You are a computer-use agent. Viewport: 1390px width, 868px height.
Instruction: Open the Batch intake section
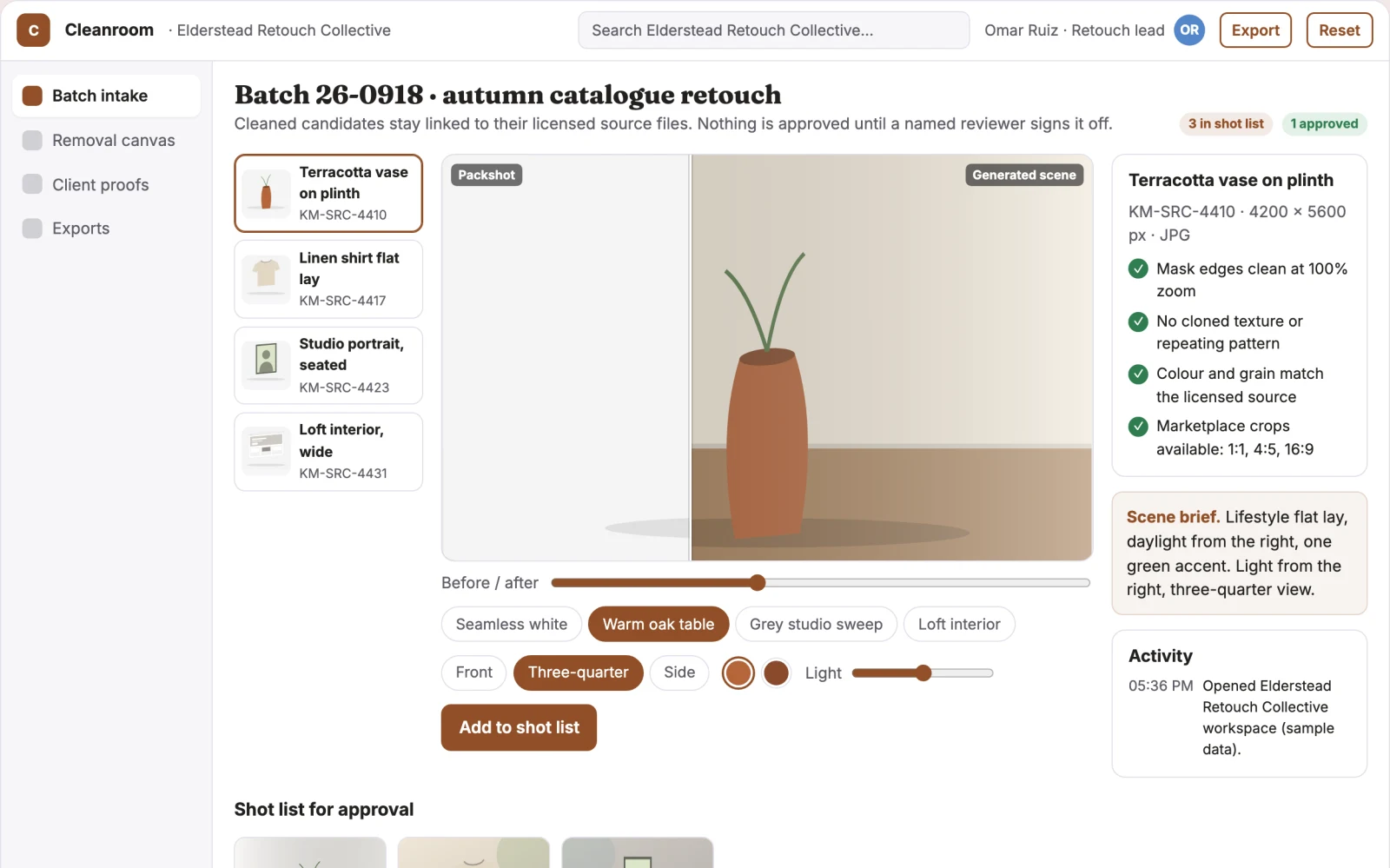coord(107,96)
